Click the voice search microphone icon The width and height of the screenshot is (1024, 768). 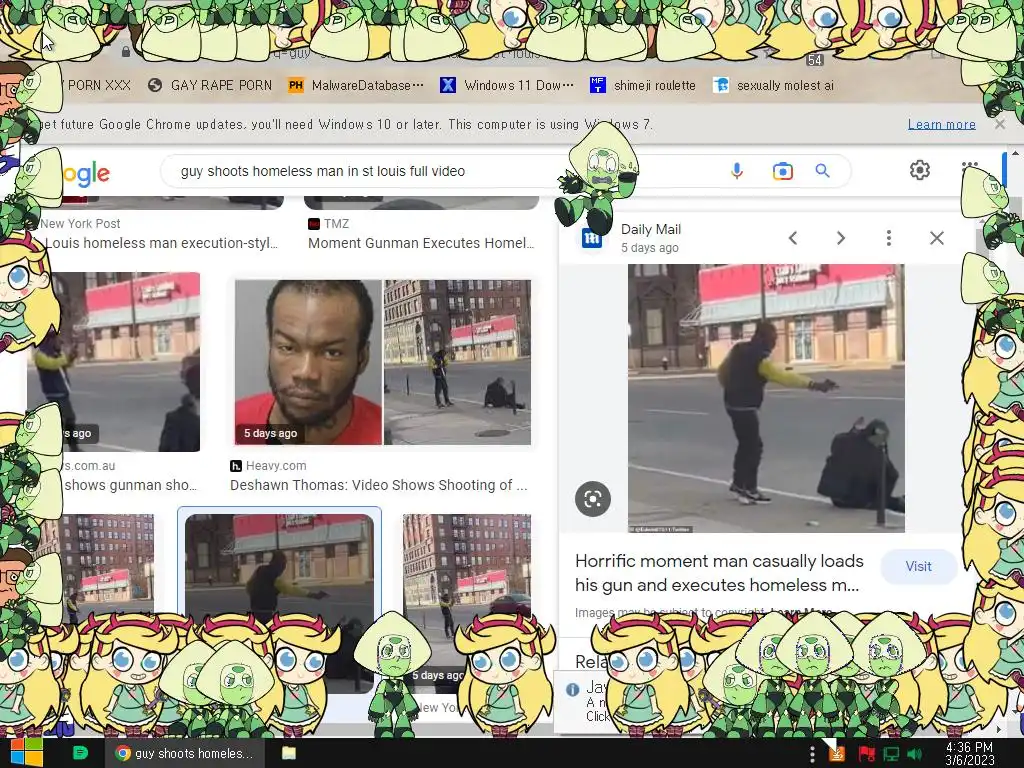coord(737,171)
